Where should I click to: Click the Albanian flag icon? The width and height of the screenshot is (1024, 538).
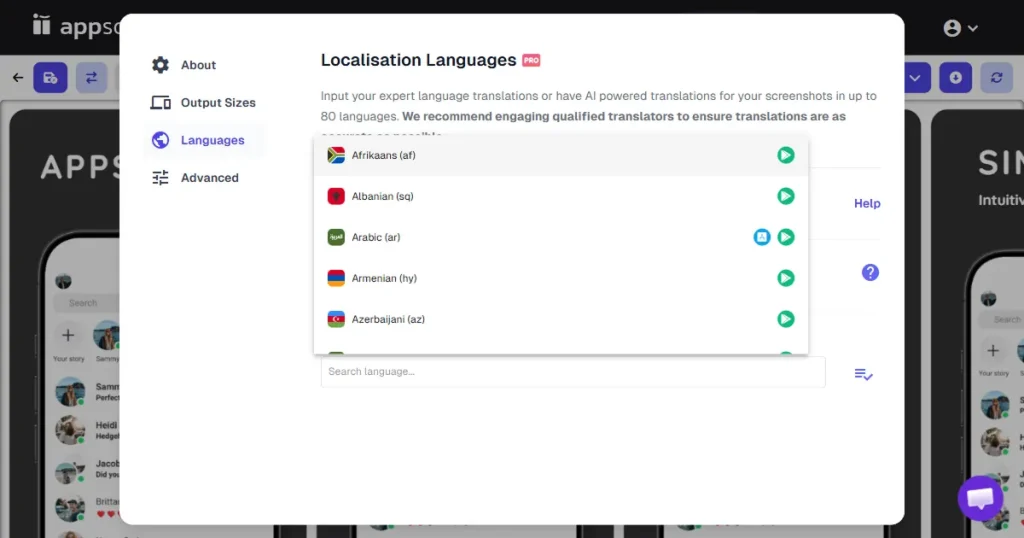click(336, 196)
